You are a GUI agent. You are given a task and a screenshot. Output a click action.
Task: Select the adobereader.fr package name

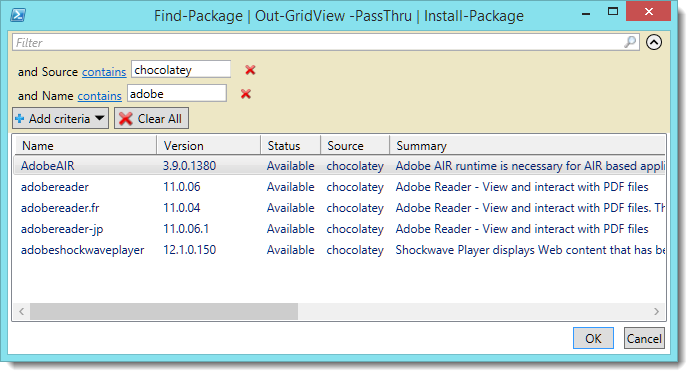tap(60, 208)
